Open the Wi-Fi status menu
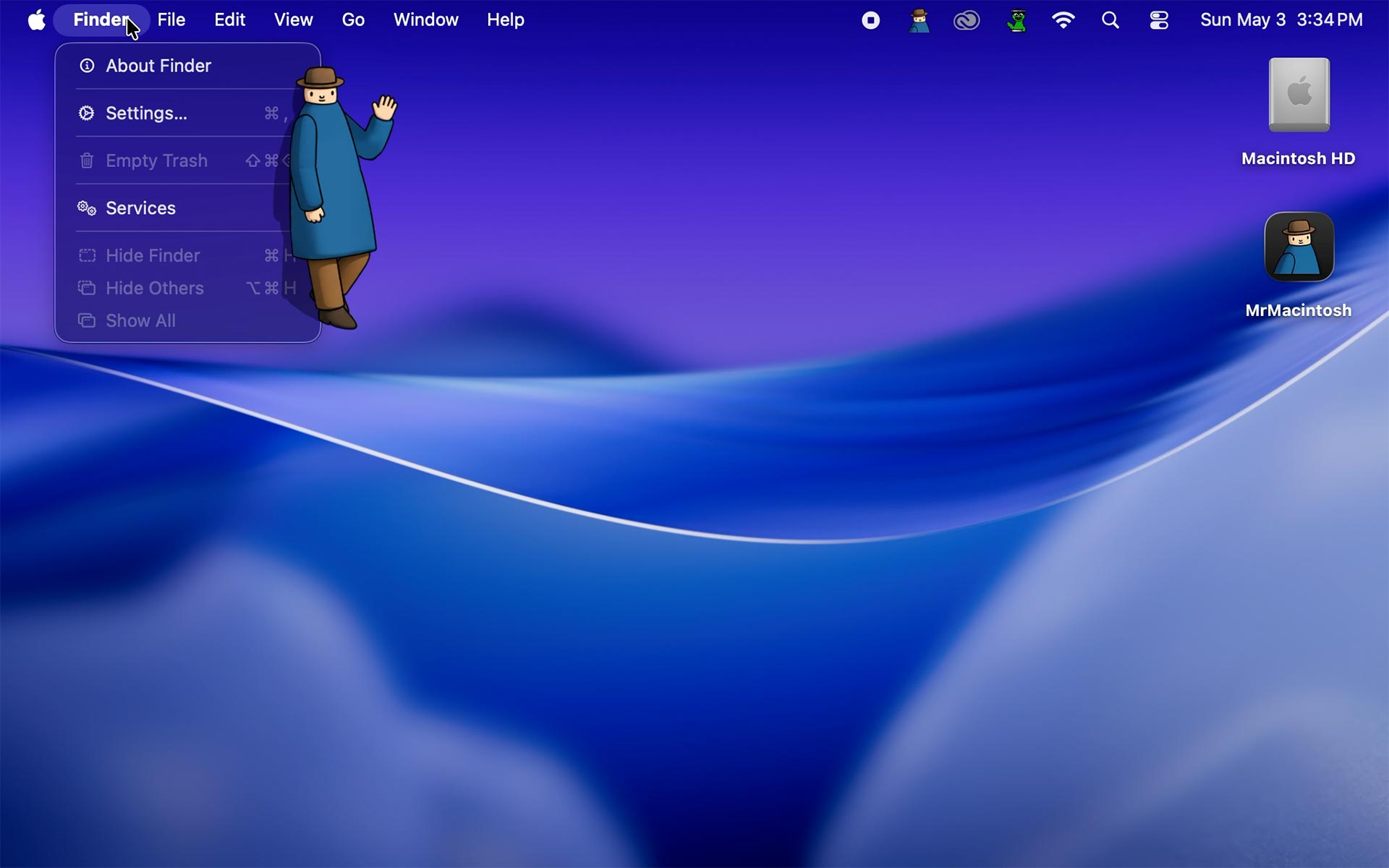This screenshot has width=1389, height=868. (x=1063, y=20)
